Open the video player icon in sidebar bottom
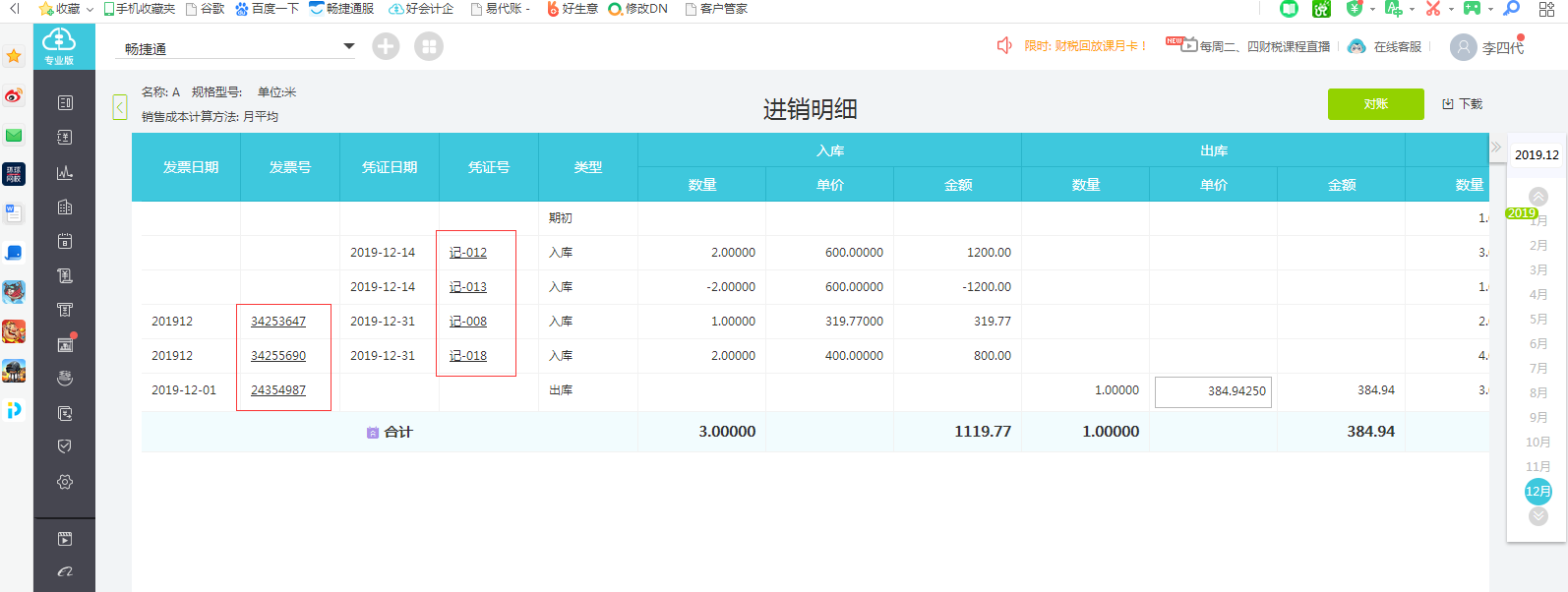This screenshot has height=592, width=1568. 65,539
